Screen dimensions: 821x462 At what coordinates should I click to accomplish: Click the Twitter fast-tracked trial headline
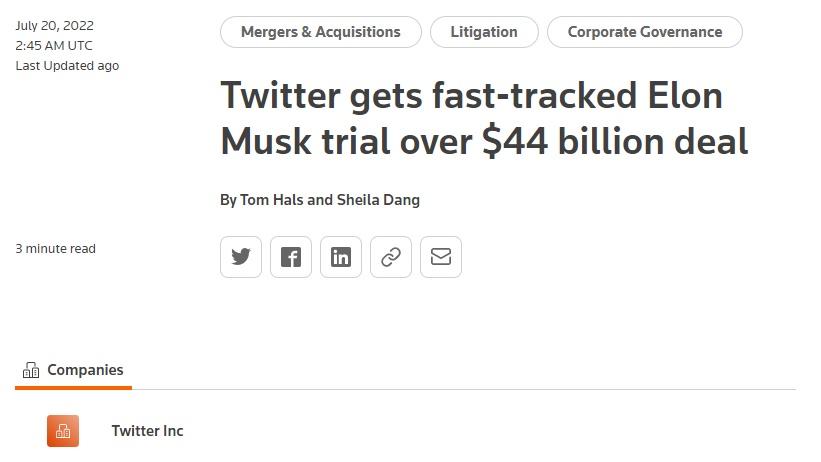[x=471, y=96]
